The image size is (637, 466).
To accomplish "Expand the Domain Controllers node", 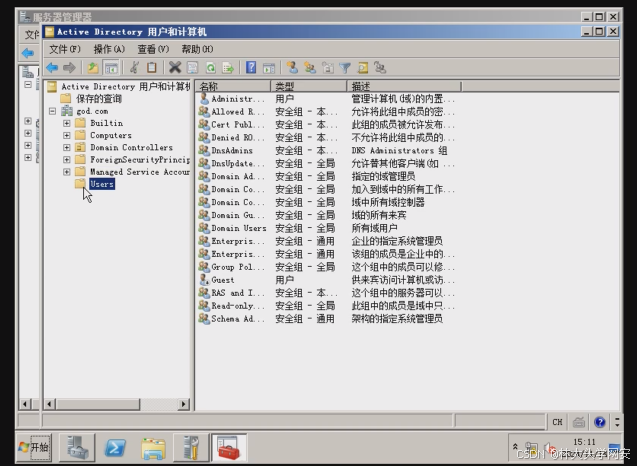I will 67,147.
